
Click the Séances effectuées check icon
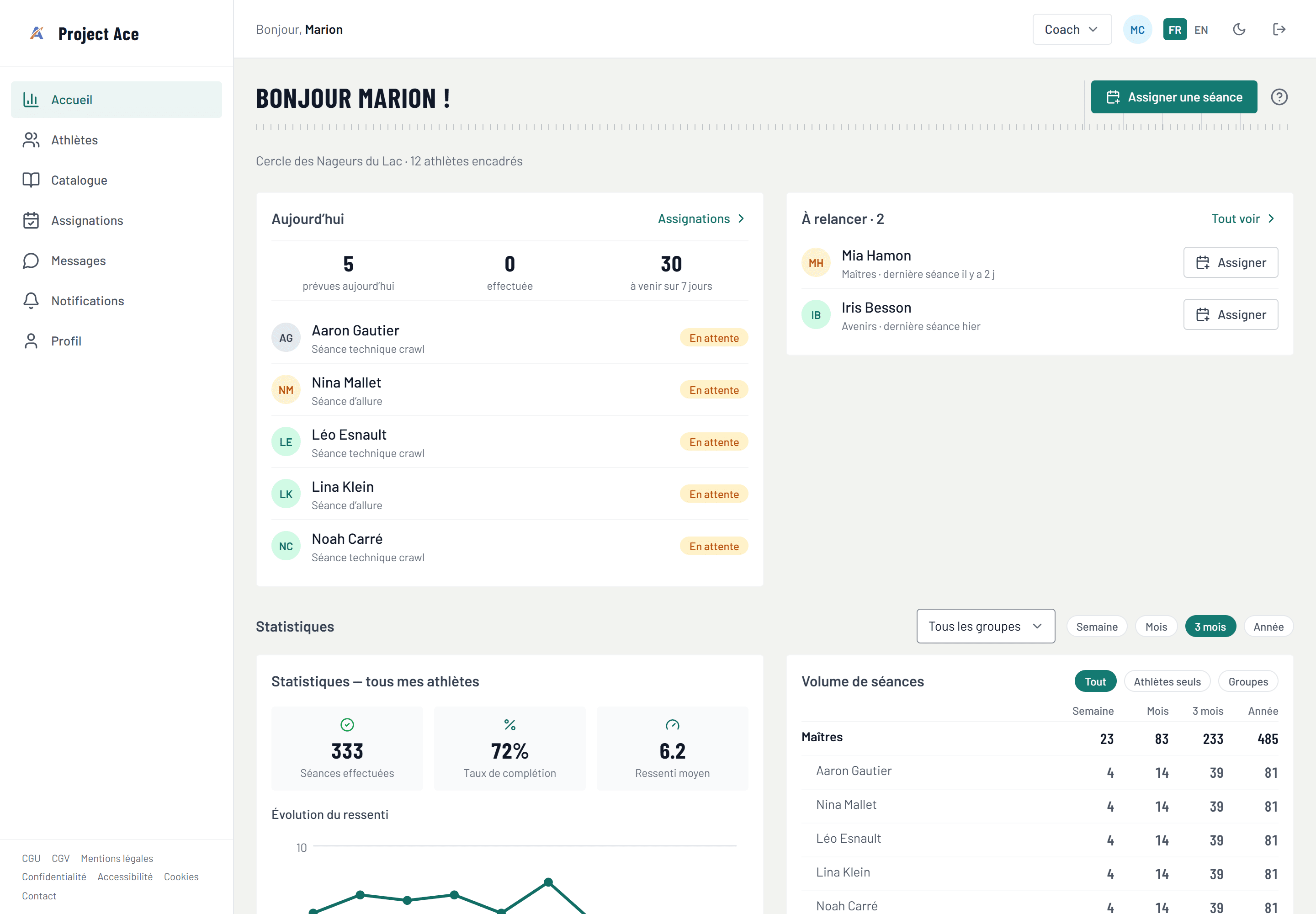coord(347,725)
